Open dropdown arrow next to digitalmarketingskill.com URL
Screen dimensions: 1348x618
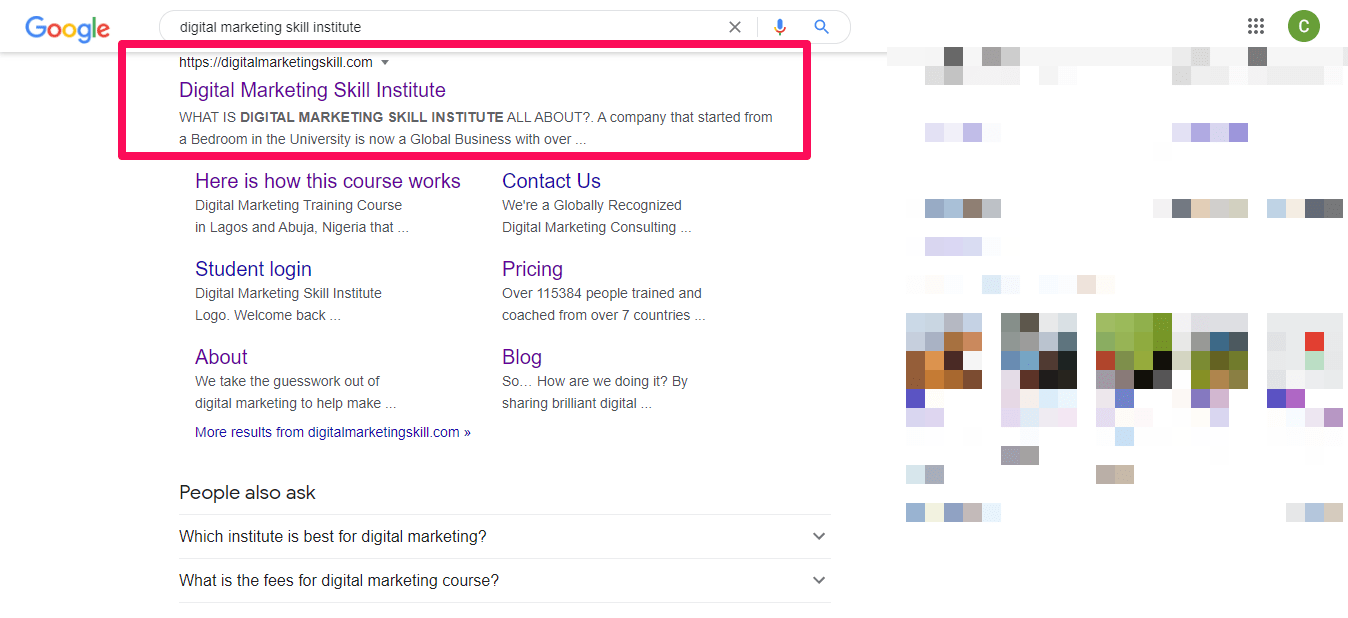pyautogui.click(x=385, y=62)
